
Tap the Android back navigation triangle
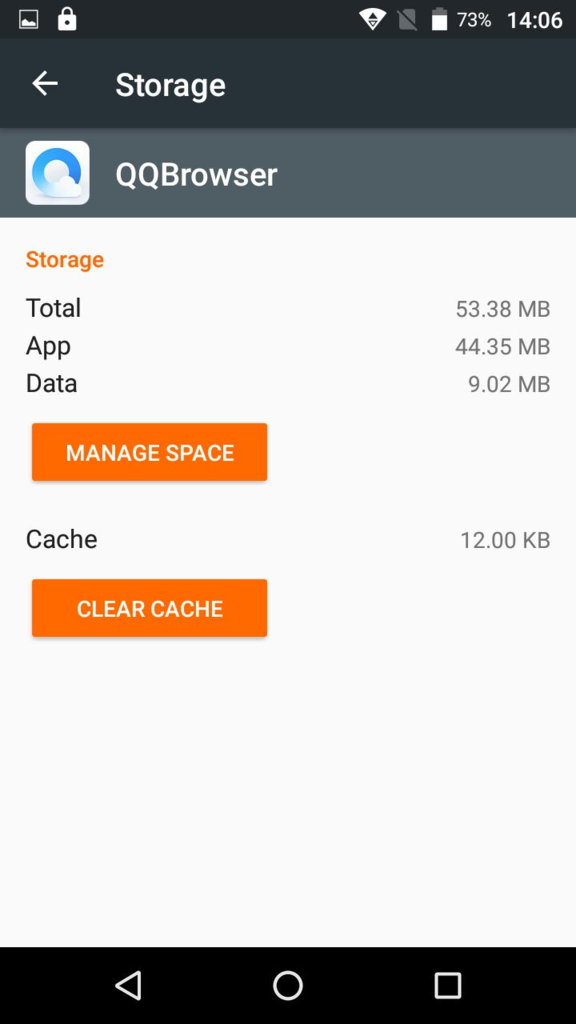pyautogui.click(x=128, y=985)
